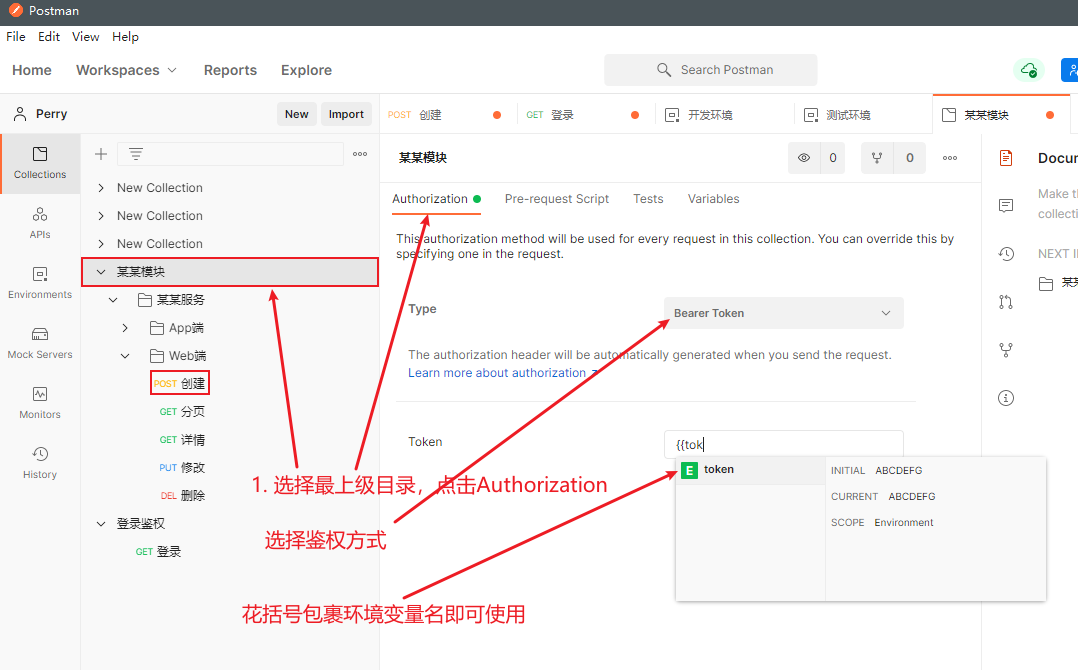The image size is (1078, 670).
Task: Click the Perry user profile icon
Action: [20, 114]
